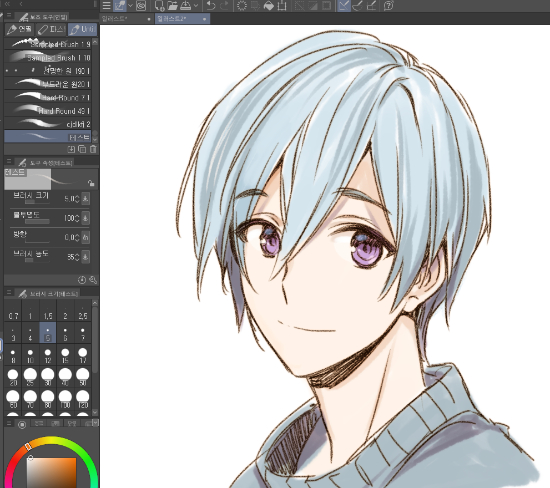Viewport: 550px width, 488px height.
Task: Click the hue ring on color wheel
Action: coord(51,441)
